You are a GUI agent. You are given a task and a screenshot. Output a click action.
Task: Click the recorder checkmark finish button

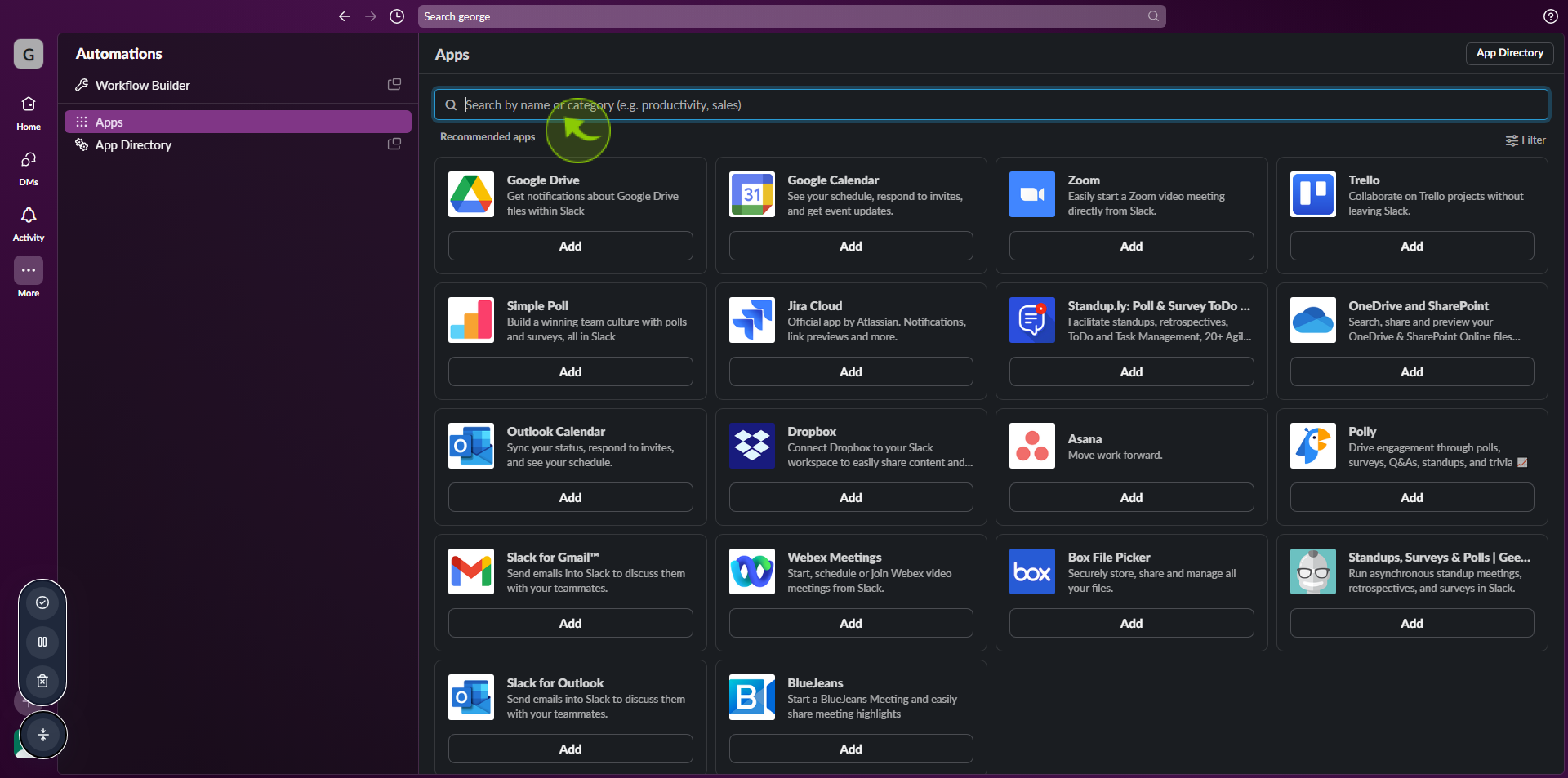tap(42, 602)
